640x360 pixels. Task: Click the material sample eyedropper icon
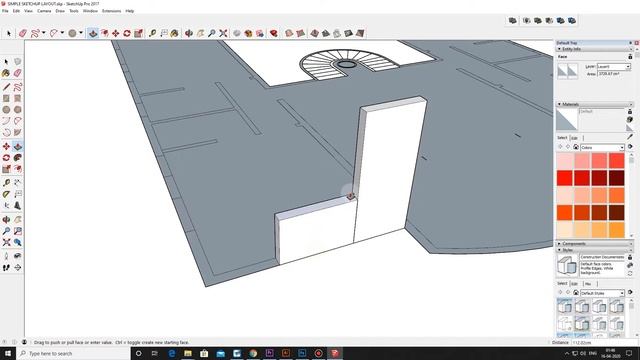(x=630, y=137)
